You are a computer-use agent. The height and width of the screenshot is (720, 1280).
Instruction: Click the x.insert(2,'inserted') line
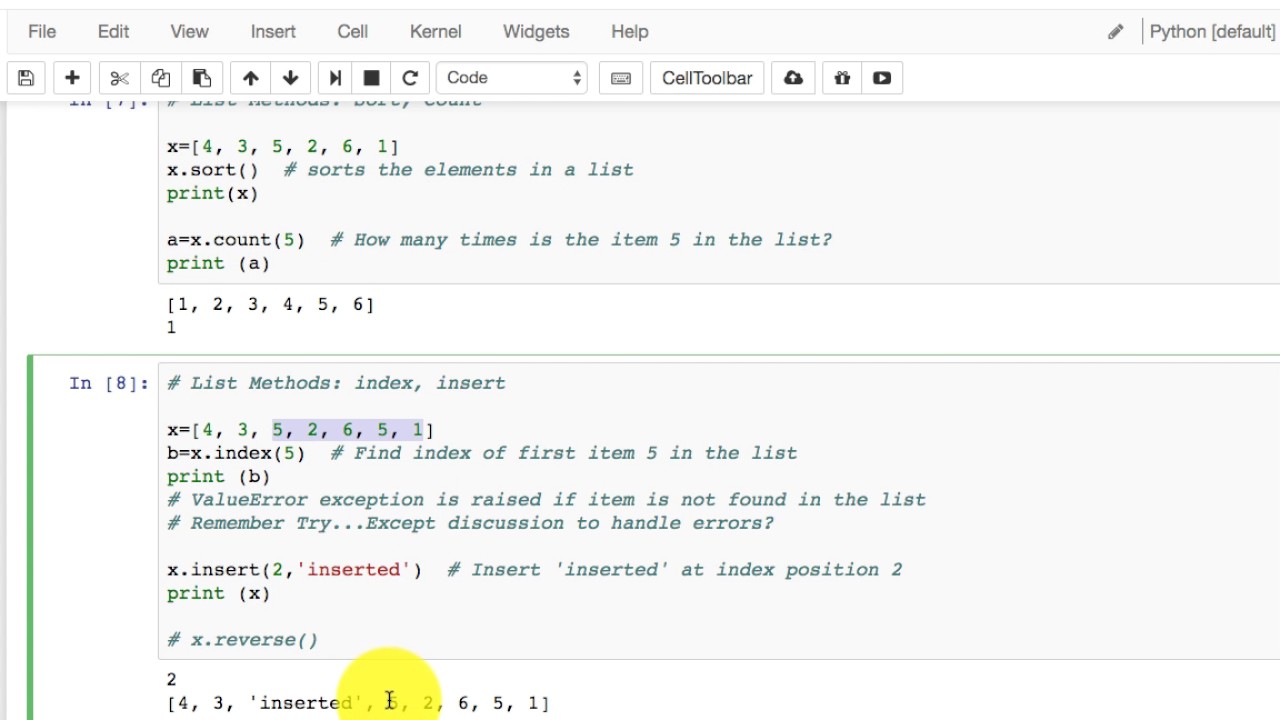(x=534, y=570)
